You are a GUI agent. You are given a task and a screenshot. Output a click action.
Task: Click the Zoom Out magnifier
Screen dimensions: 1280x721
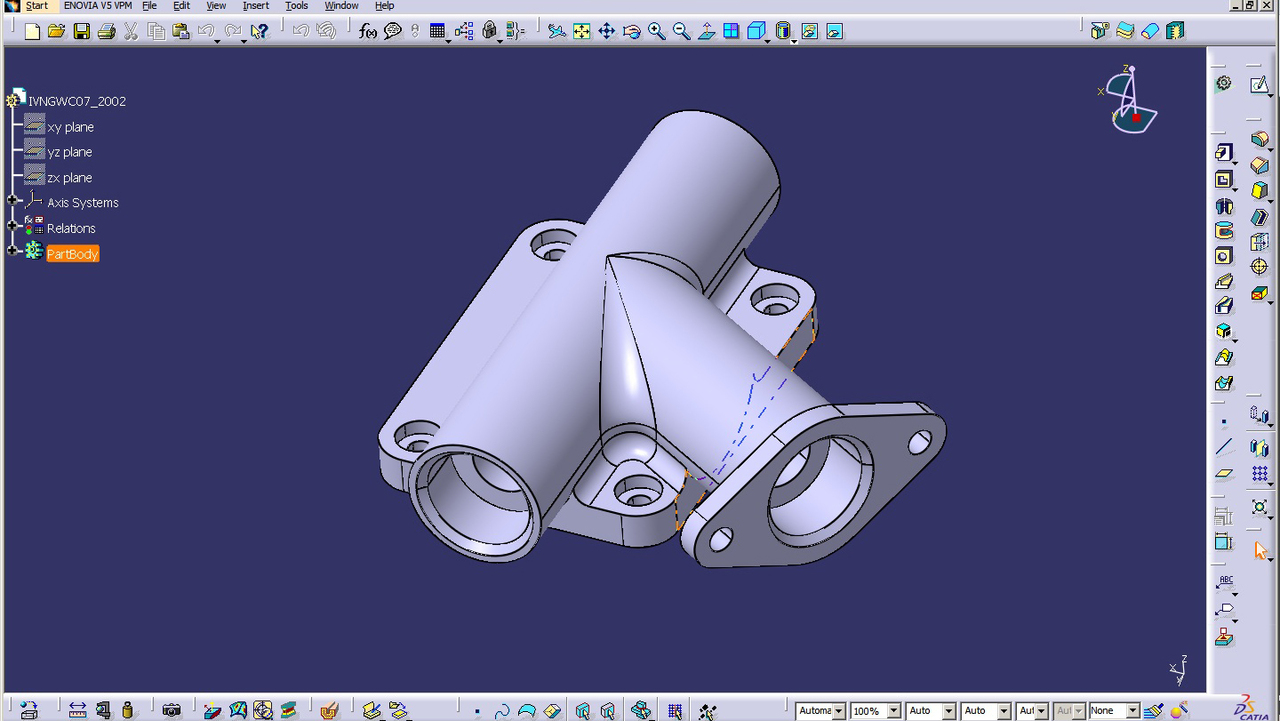[x=682, y=32]
